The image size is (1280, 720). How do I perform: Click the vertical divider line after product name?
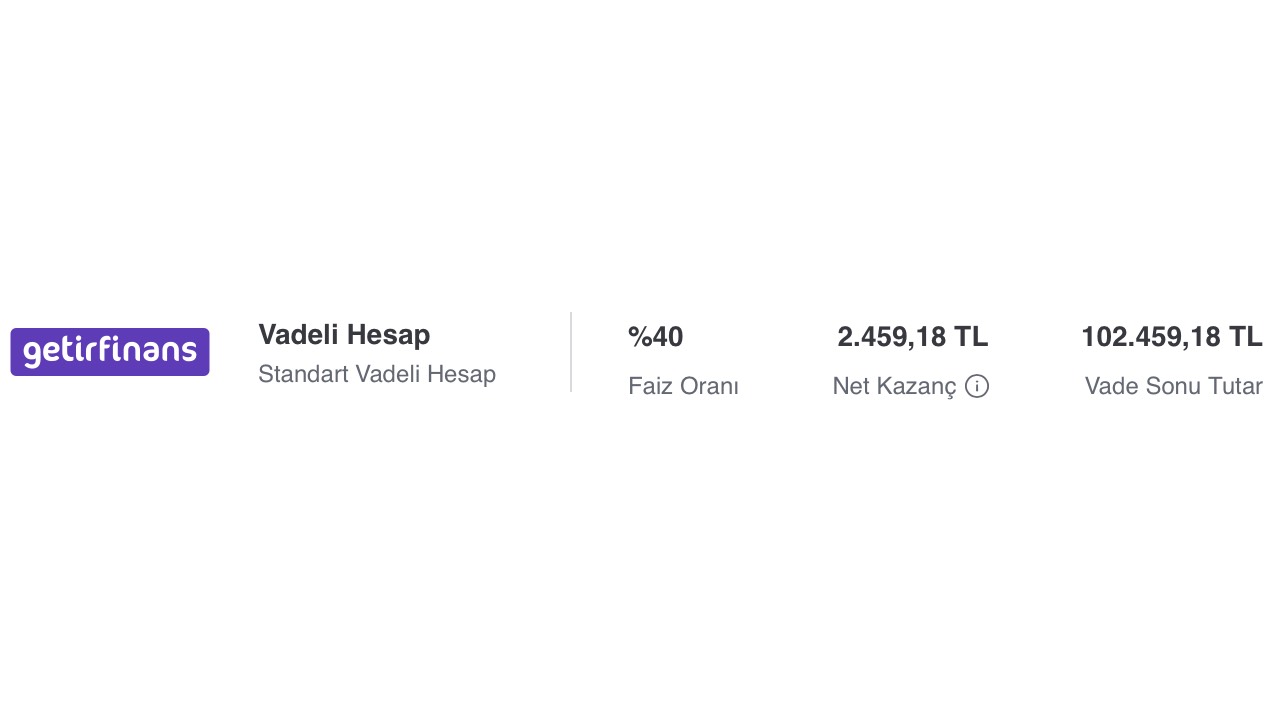(571, 352)
